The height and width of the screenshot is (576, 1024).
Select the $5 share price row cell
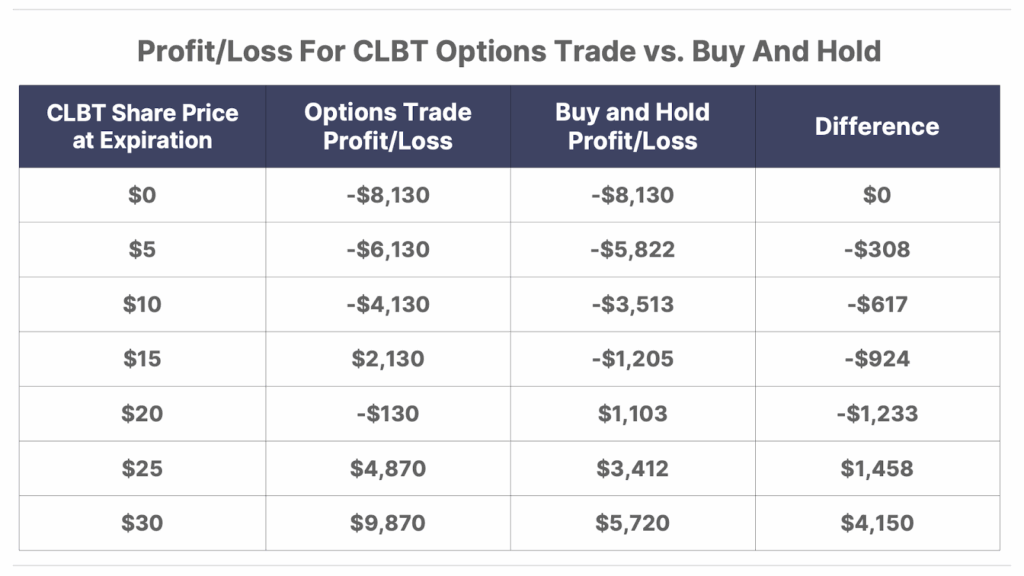click(142, 249)
